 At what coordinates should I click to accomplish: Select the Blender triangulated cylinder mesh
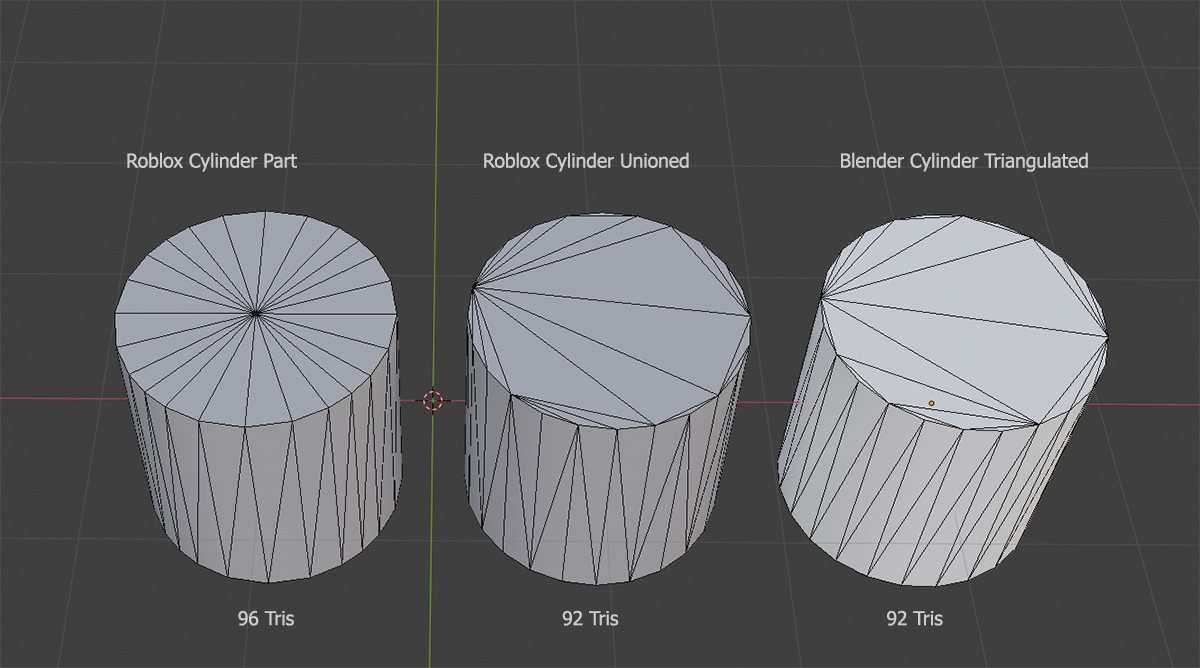coord(944,398)
